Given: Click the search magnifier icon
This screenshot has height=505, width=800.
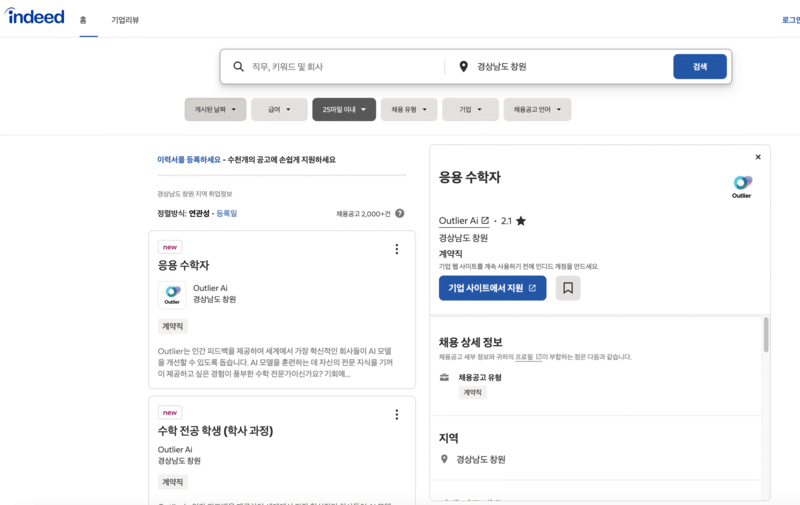Looking at the screenshot, I should 238,67.
